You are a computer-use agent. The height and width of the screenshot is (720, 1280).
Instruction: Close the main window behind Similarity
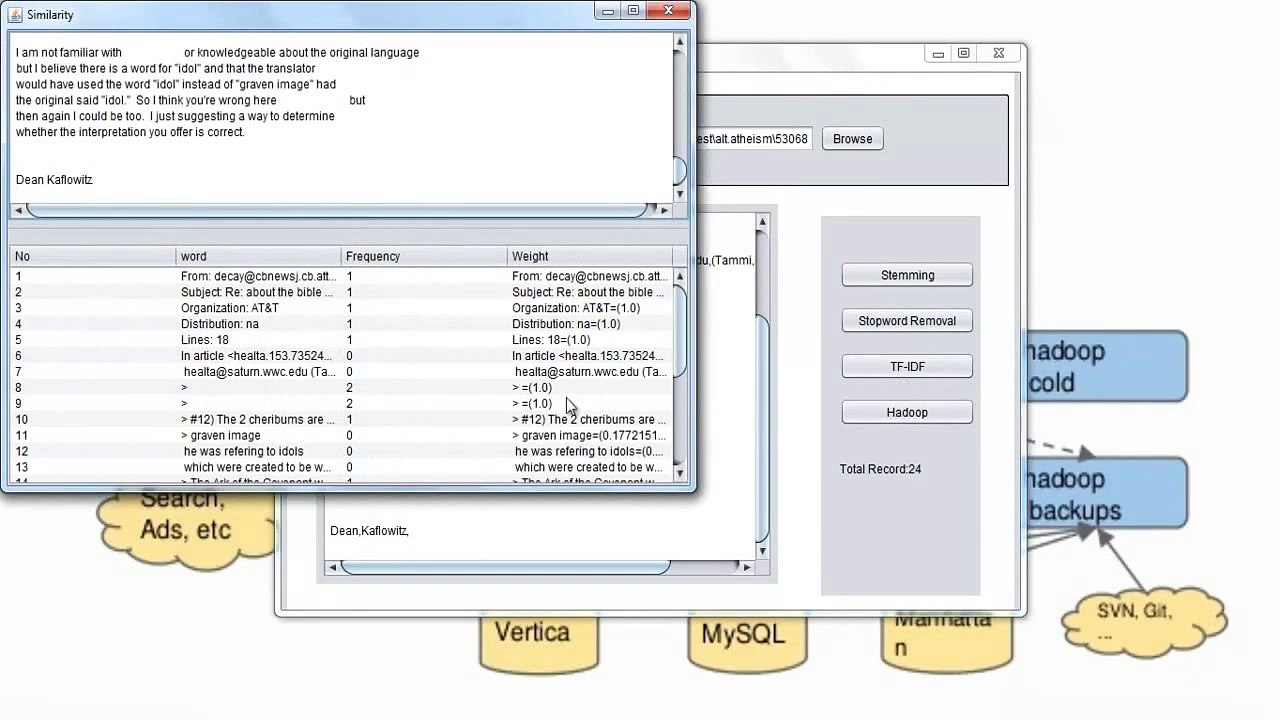click(999, 54)
